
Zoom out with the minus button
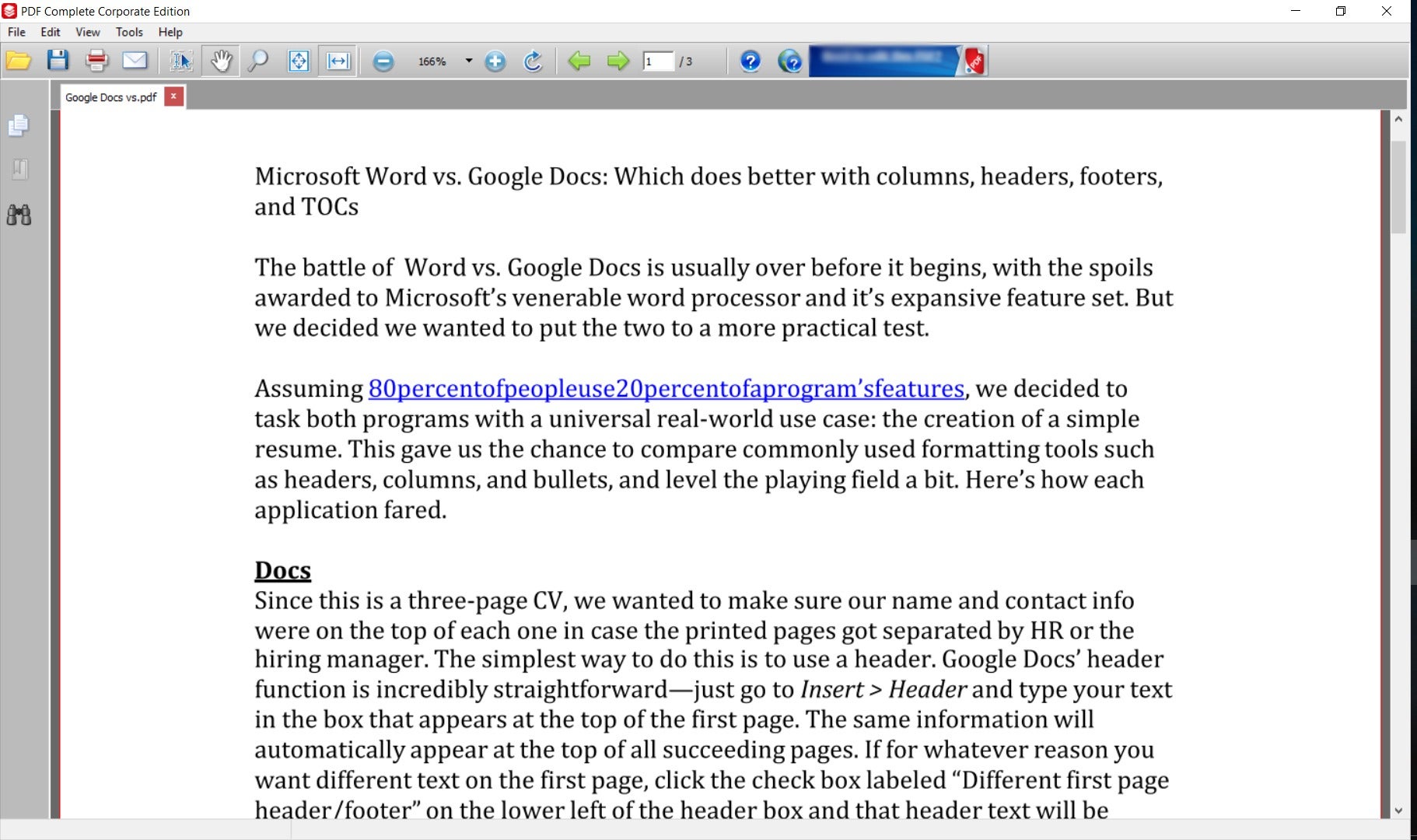point(383,61)
